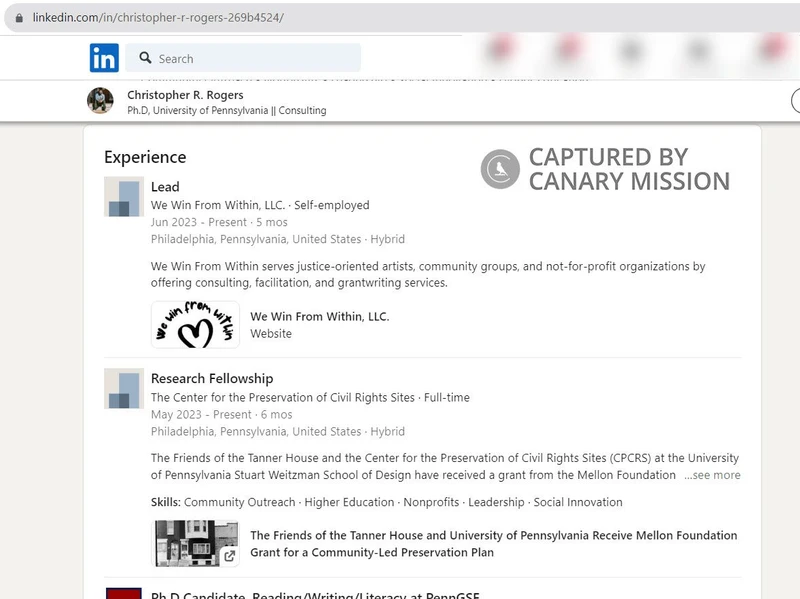Open the Tanner House Mellon Foundation Grant article link
800x599 pixels.
click(494, 543)
